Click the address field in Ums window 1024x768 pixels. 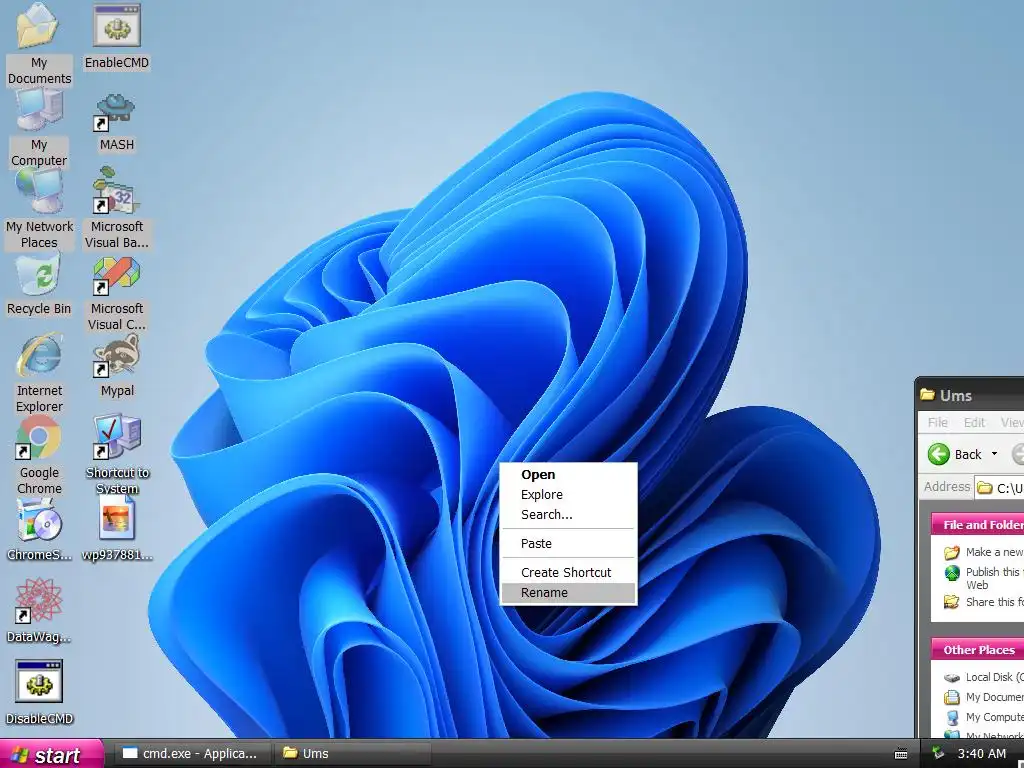pyautogui.click(x=999, y=488)
